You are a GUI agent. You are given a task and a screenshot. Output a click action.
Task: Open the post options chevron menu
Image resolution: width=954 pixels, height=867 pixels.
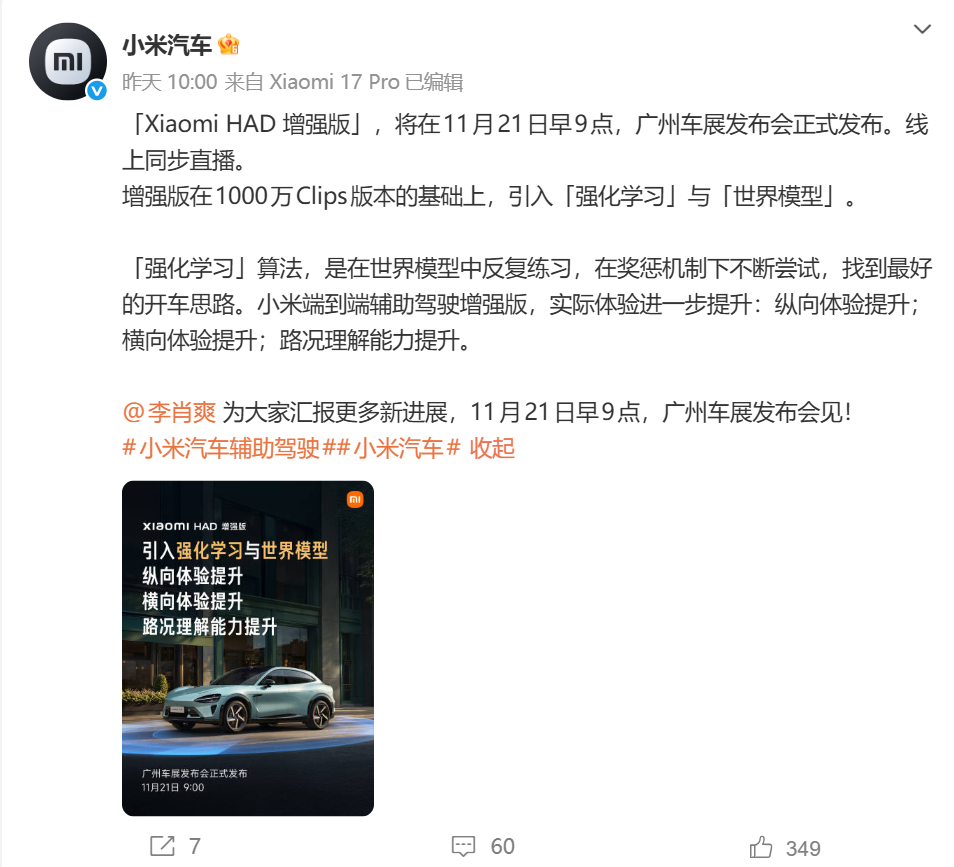[922, 29]
